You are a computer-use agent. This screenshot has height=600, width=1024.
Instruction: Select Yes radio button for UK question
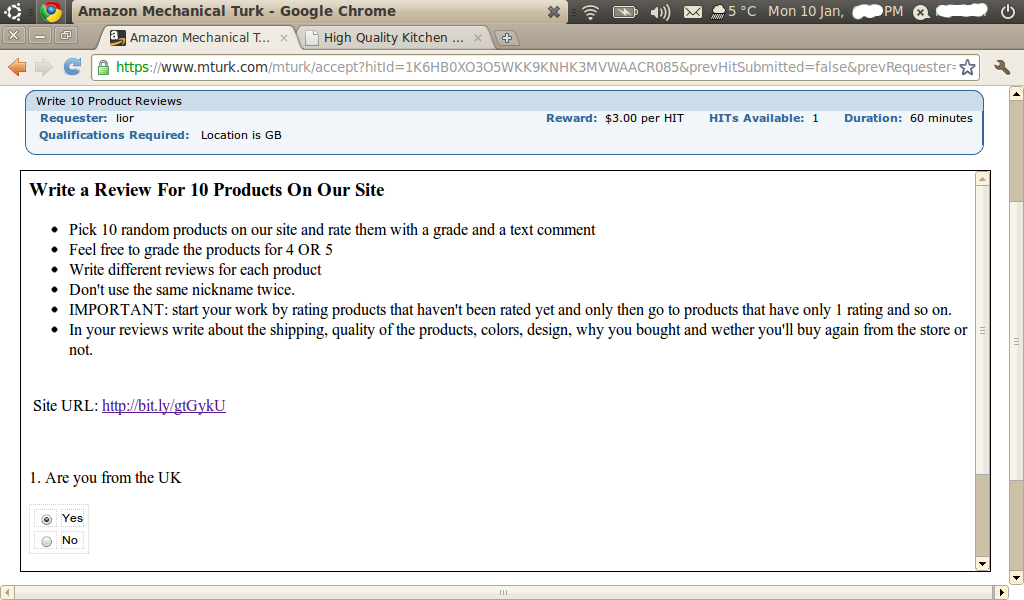46,519
